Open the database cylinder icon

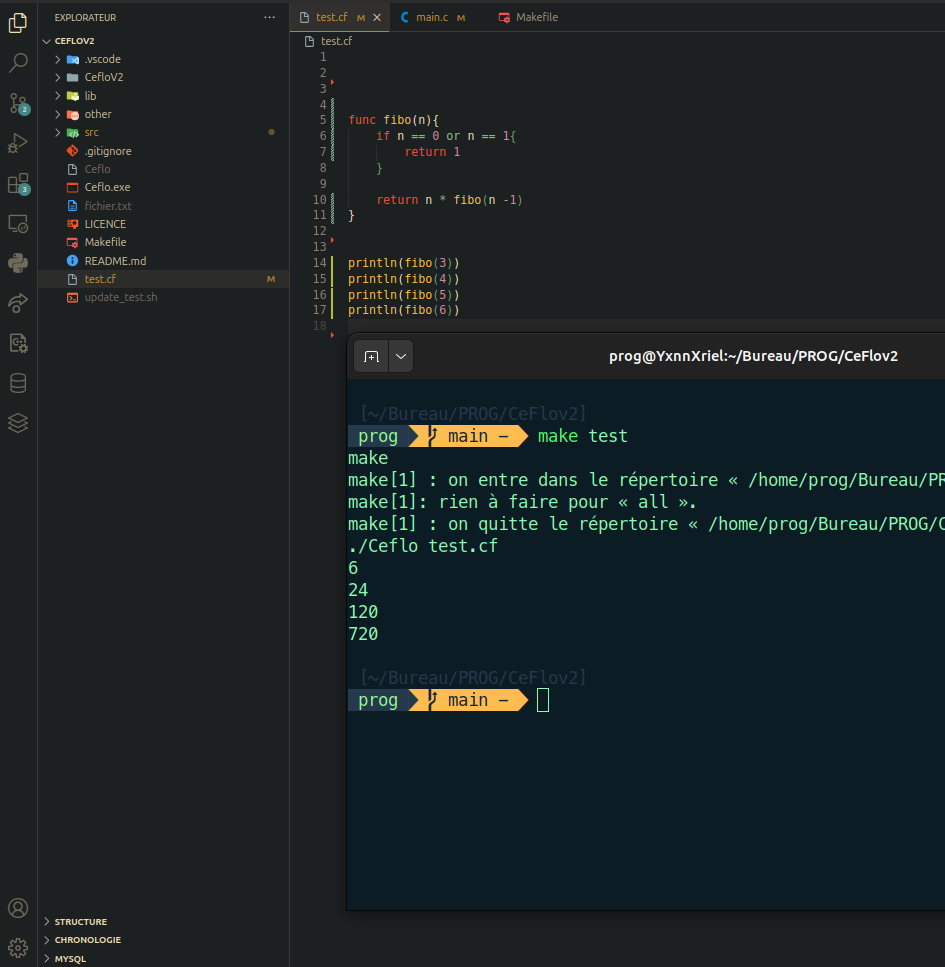[x=18, y=383]
